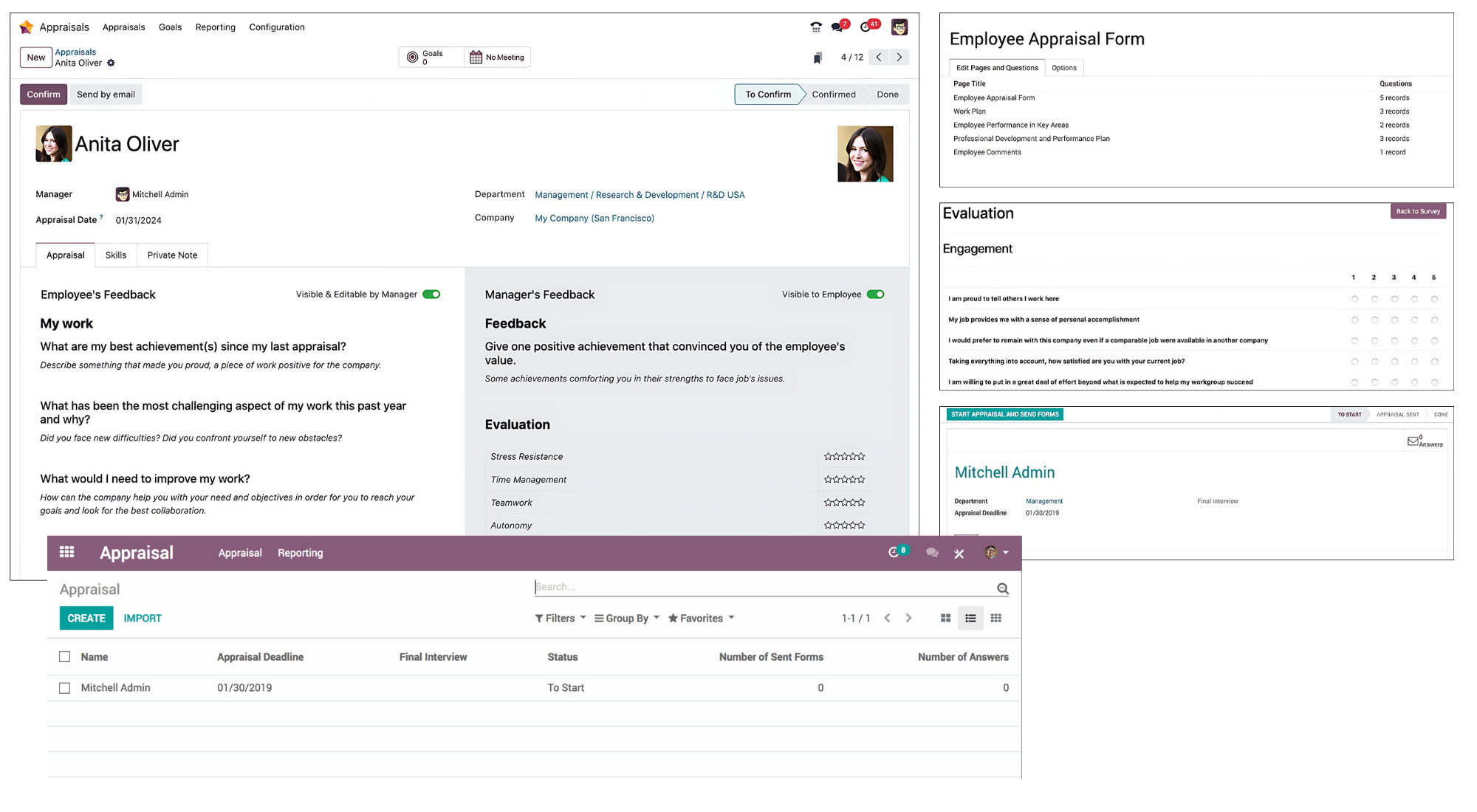1477x812 pixels.
Task: Open the apps grid menu icon
Action: (66, 552)
